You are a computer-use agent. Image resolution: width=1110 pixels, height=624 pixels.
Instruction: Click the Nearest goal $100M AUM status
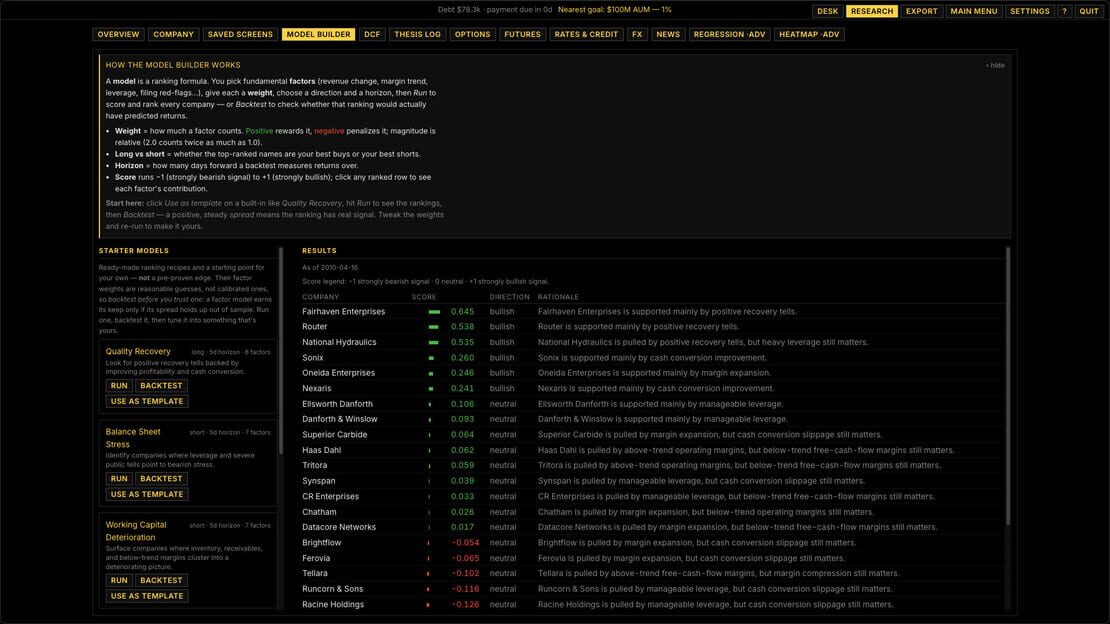point(614,10)
